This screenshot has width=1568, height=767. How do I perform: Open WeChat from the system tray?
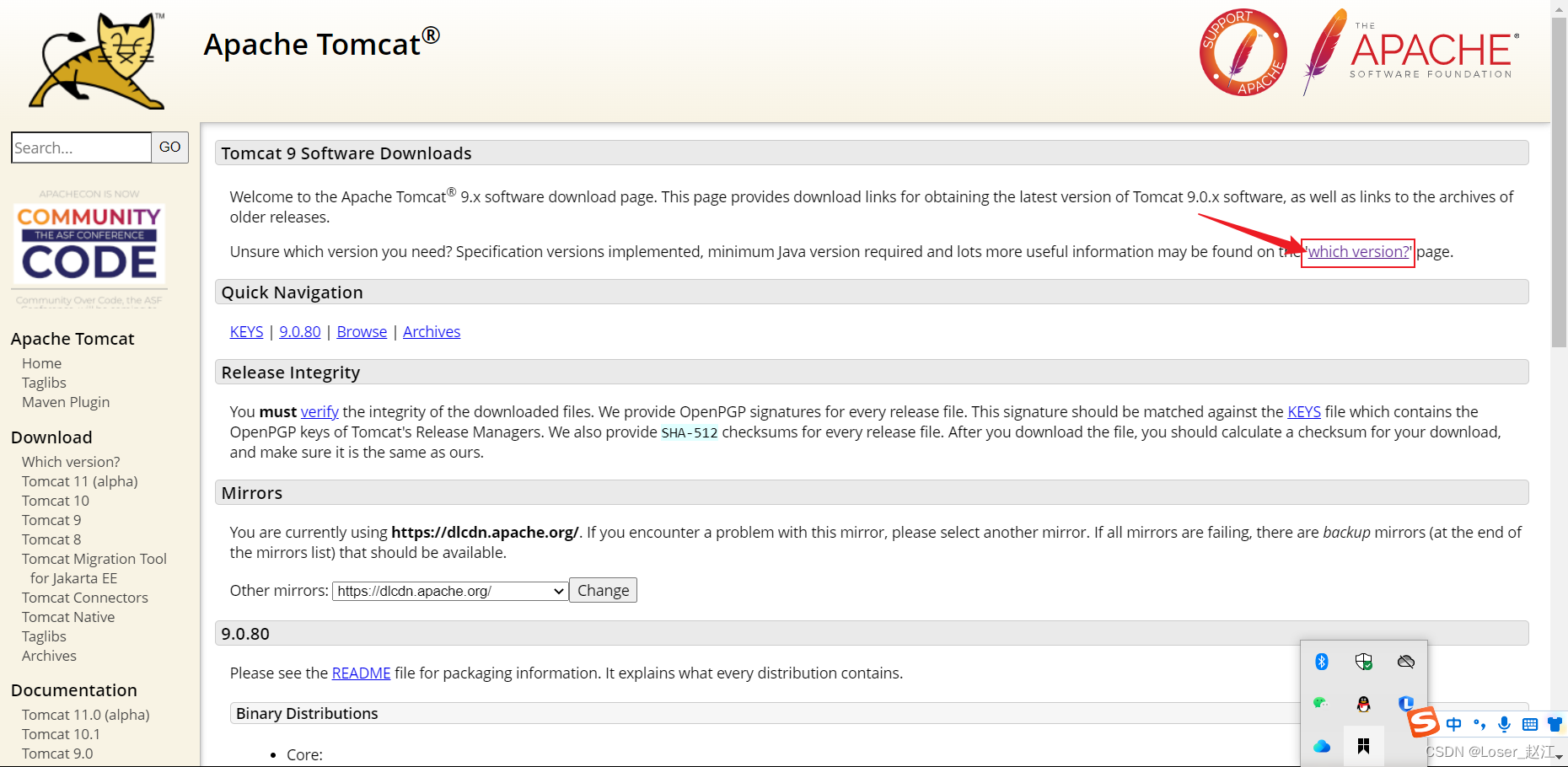click(1321, 703)
